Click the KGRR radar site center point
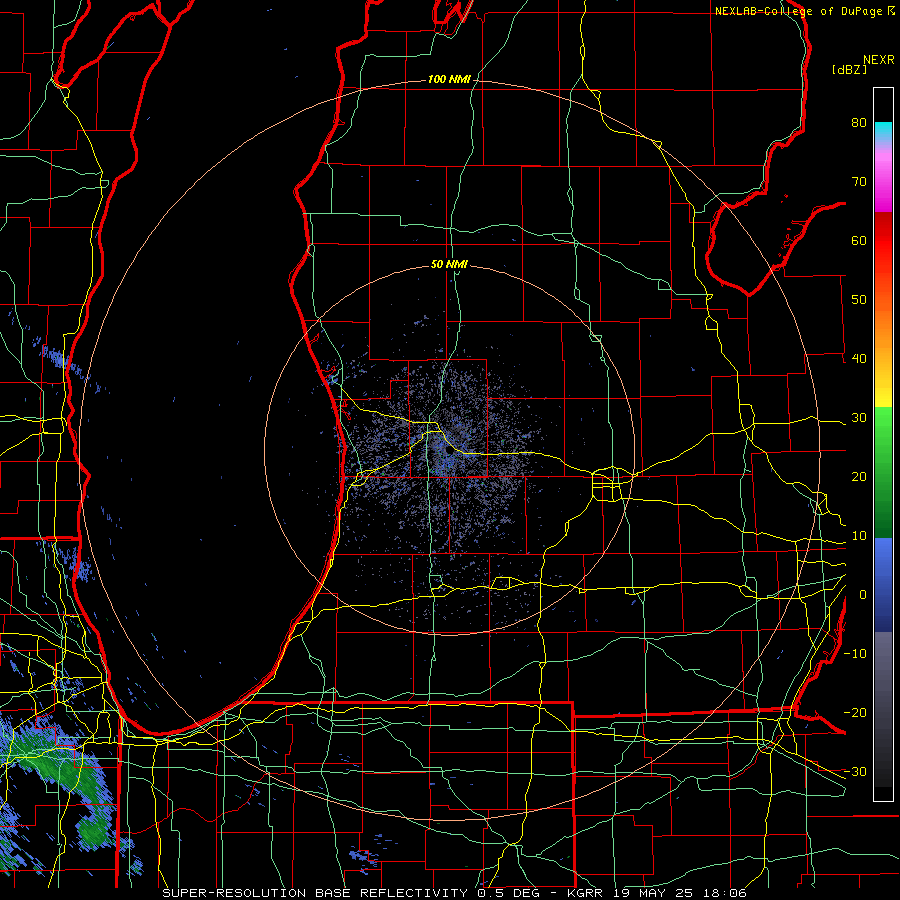Viewport: 900px width, 900px height. click(449, 451)
